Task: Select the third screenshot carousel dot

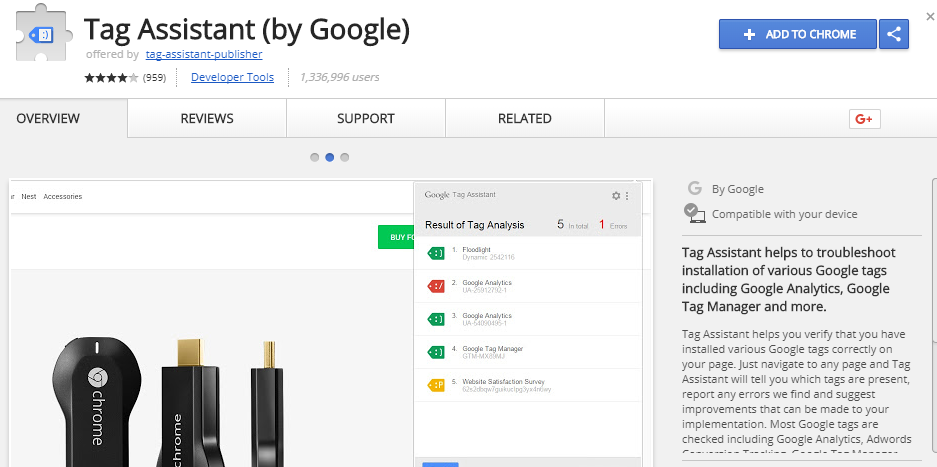Action: click(x=344, y=157)
